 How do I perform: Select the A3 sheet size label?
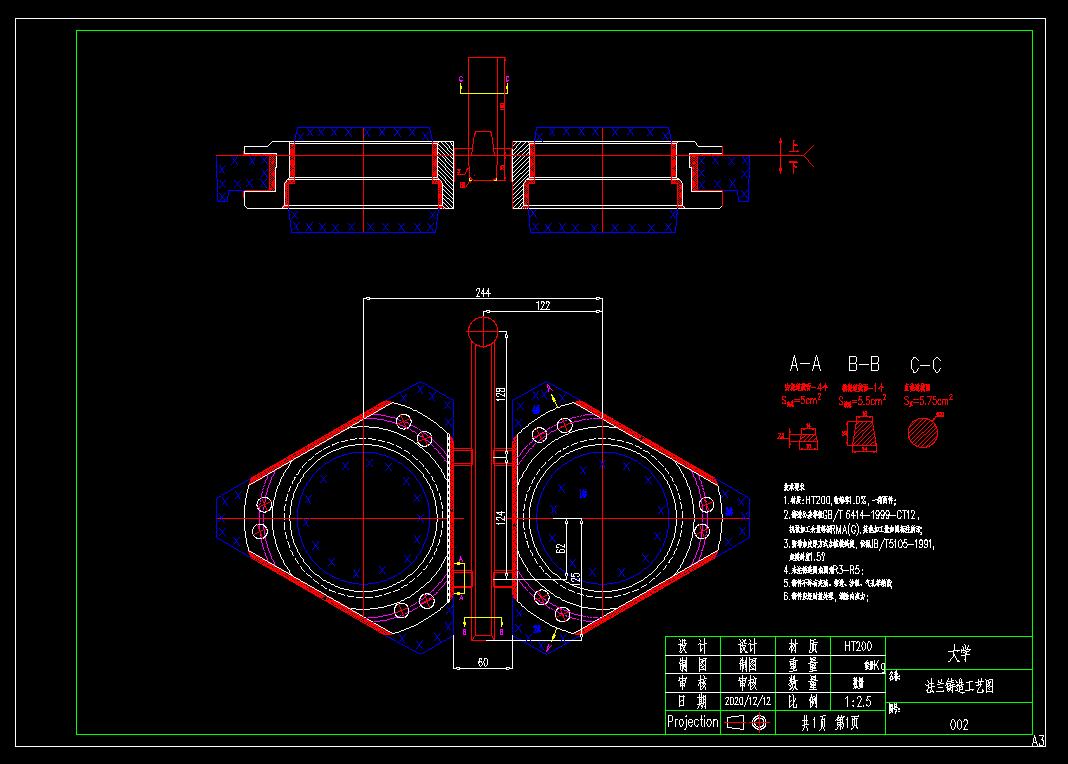[x=1039, y=741]
